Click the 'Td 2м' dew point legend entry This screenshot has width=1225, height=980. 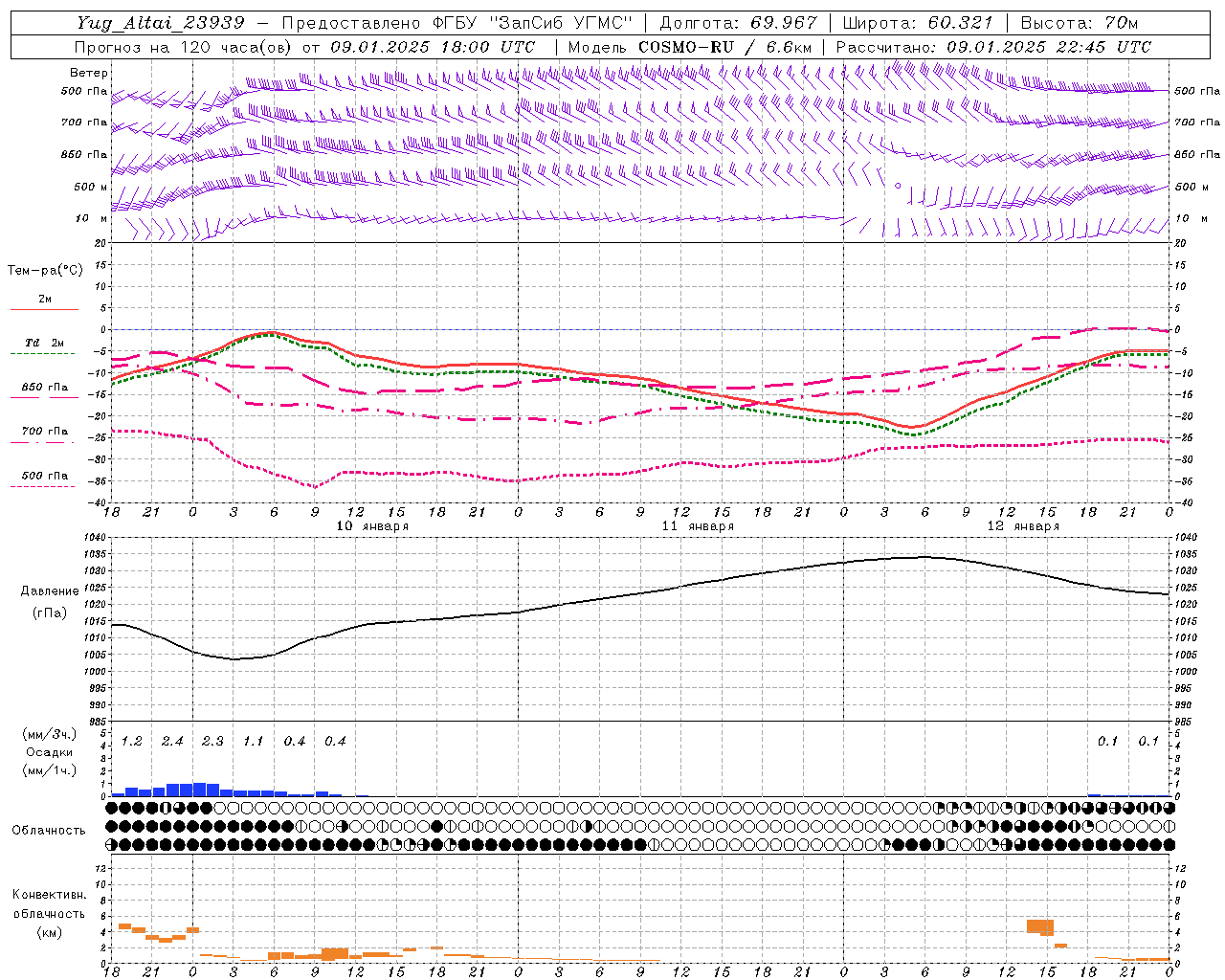44,343
